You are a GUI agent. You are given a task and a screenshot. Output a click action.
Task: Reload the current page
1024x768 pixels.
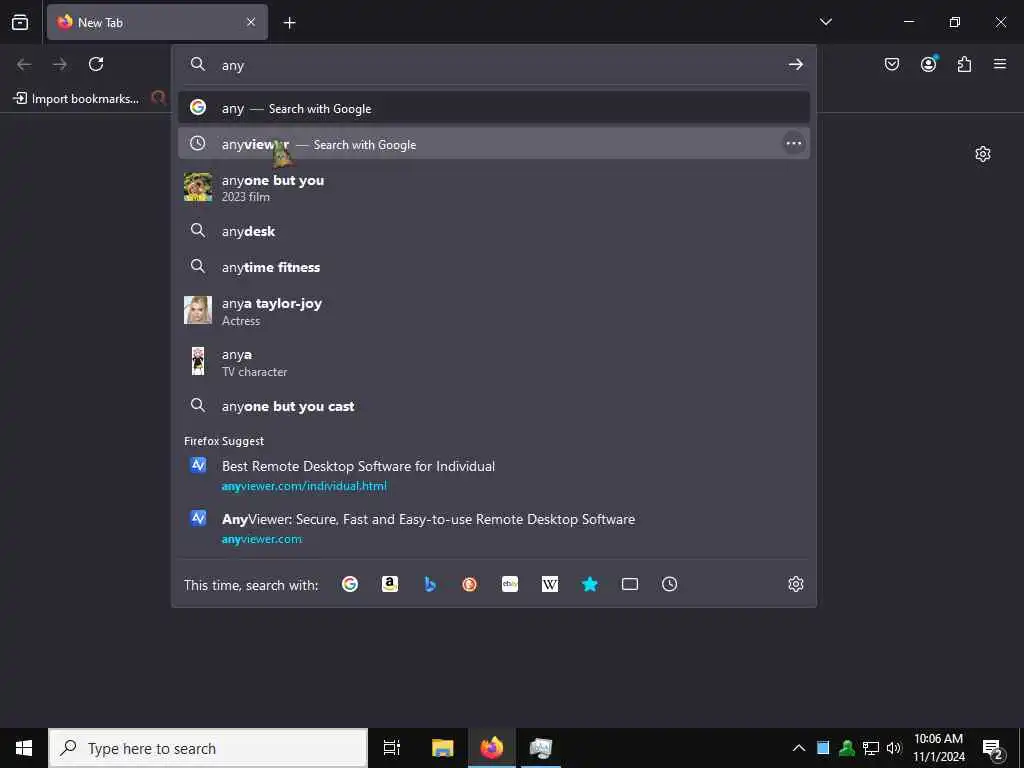[96, 64]
